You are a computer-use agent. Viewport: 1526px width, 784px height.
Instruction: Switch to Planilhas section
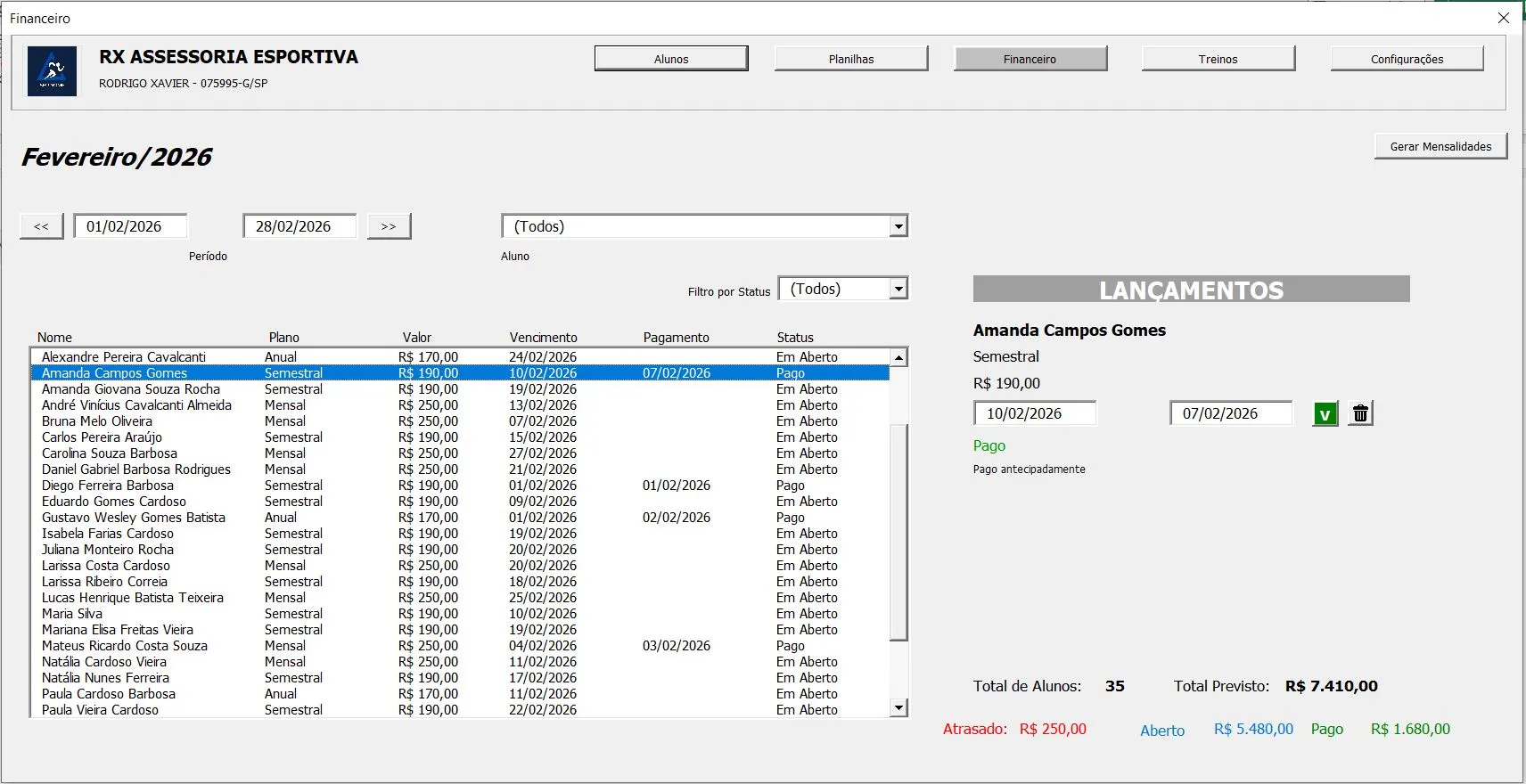pyautogui.click(x=851, y=59)
